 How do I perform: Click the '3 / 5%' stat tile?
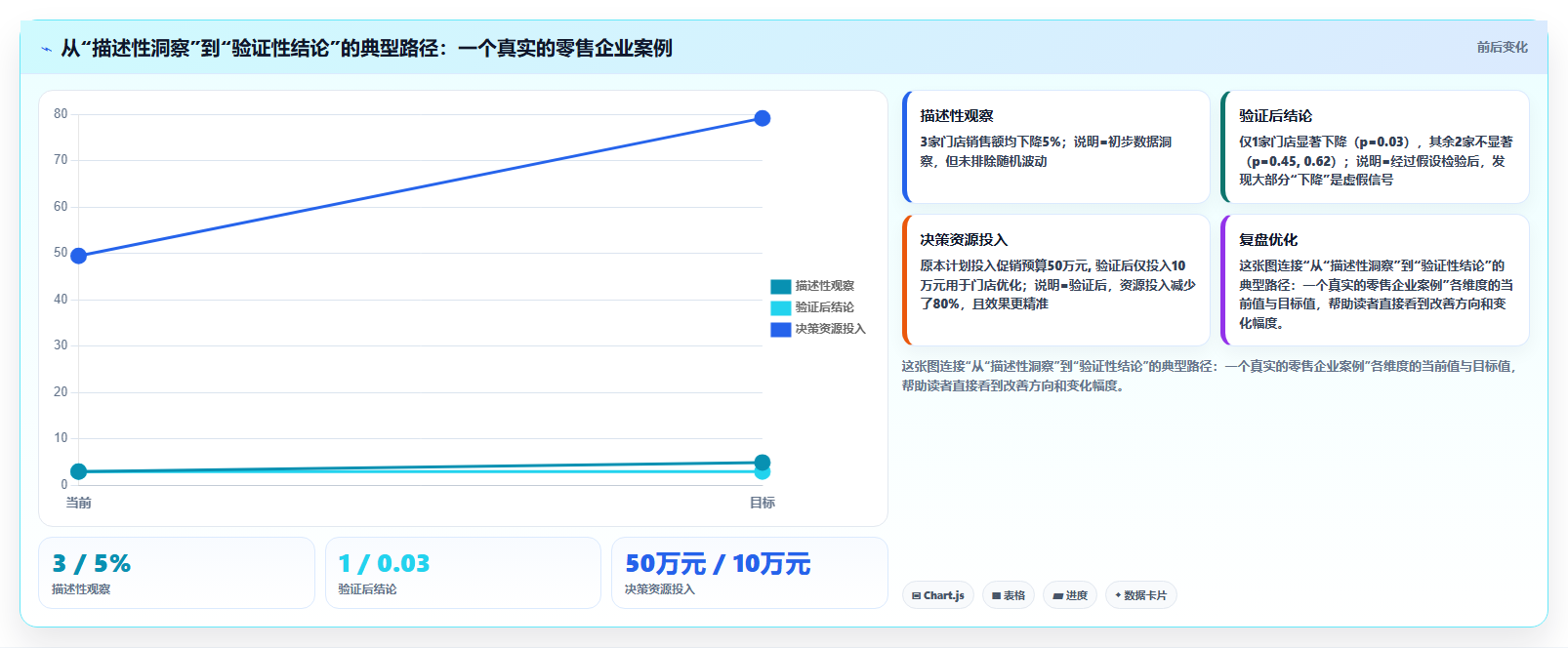[x=177, y=573]
